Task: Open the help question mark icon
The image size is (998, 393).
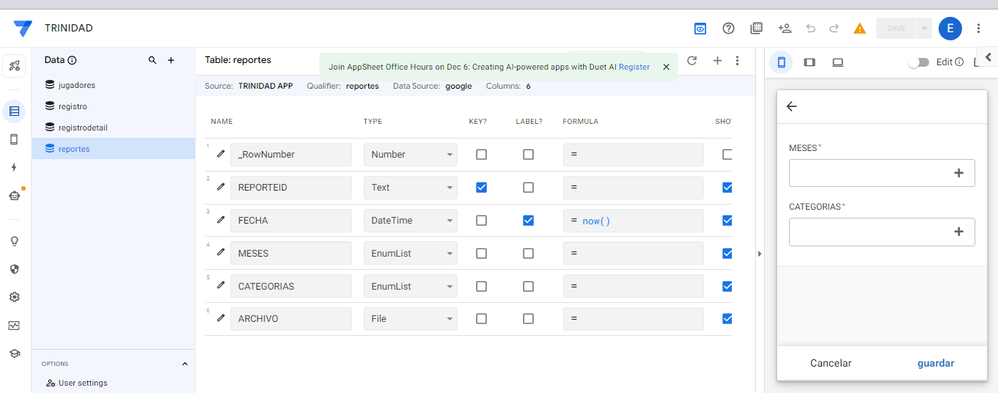Action: coord(729,28)
